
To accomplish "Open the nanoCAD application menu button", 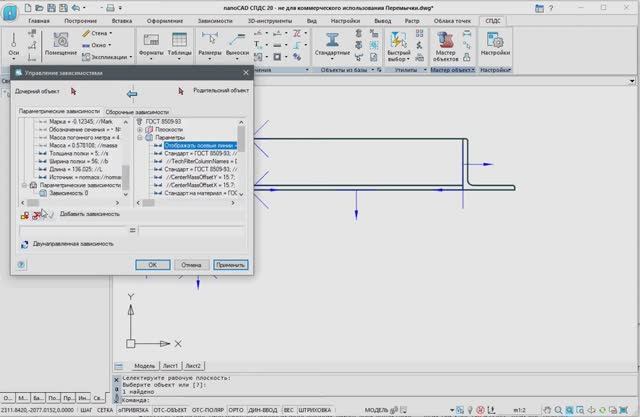I will click(x=10, y=12).
